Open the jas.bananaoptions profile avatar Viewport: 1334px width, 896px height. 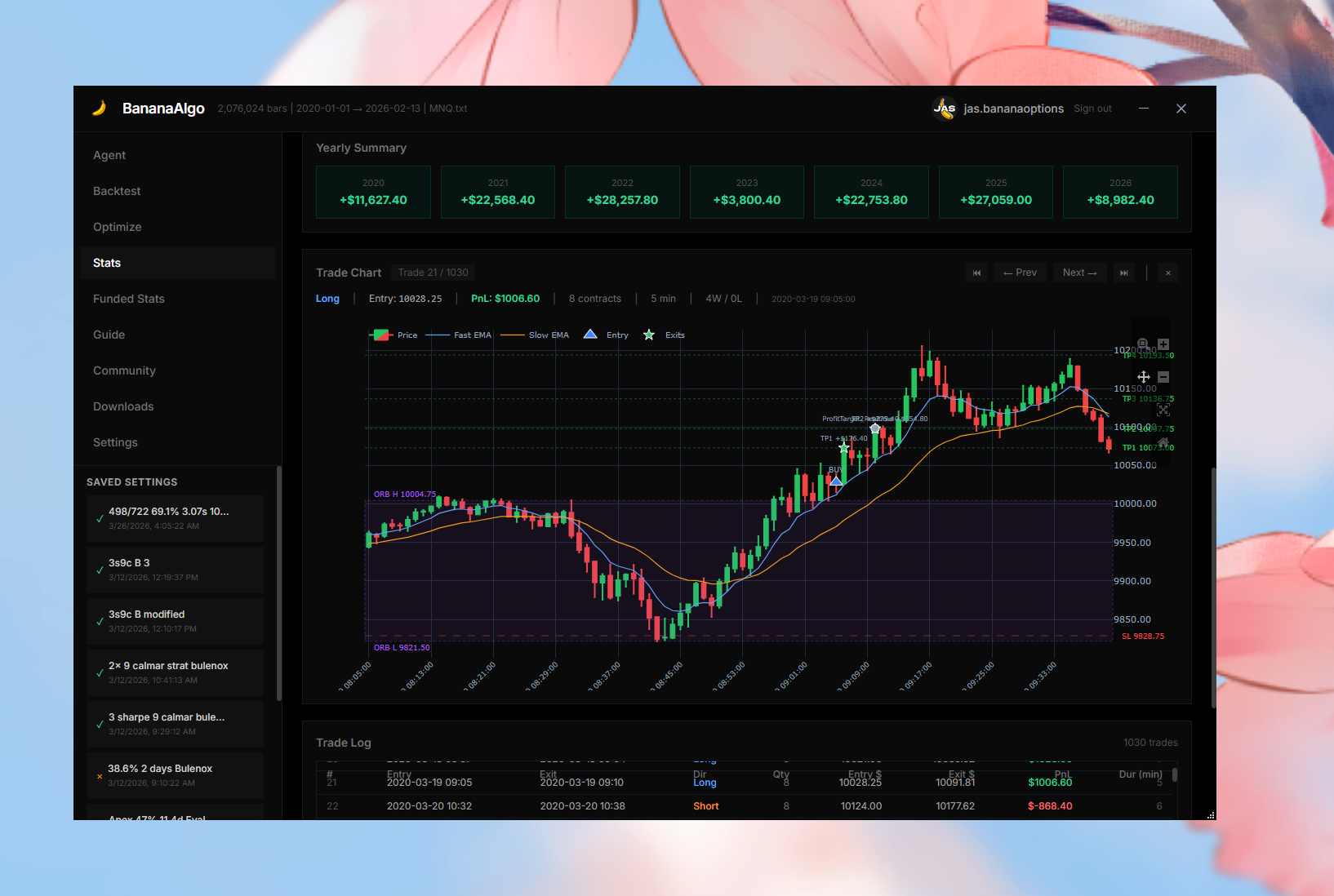pyautogui.click(x=945, y=109)
